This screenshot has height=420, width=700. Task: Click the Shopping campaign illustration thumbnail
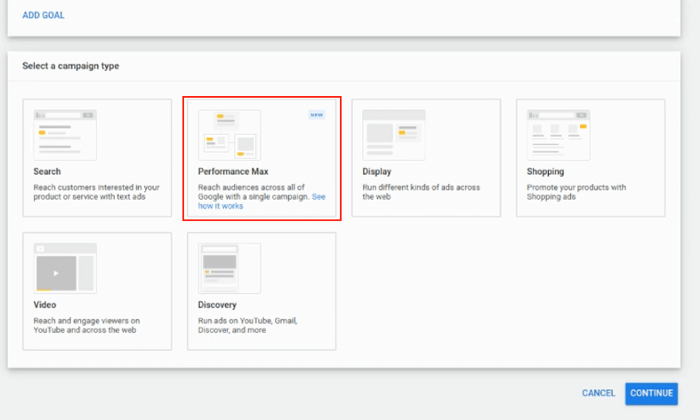pos(558,135)
